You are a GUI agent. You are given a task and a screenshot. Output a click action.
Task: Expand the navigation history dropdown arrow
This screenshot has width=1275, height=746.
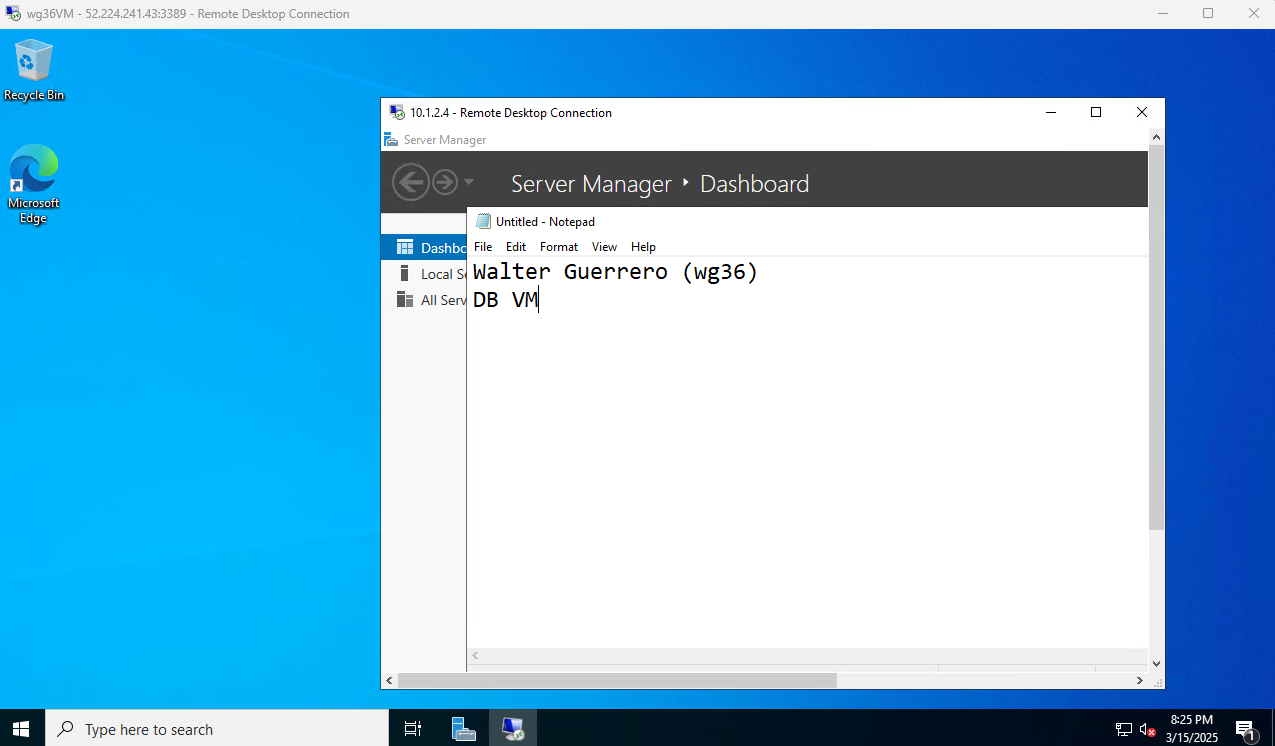pos(469,183)
